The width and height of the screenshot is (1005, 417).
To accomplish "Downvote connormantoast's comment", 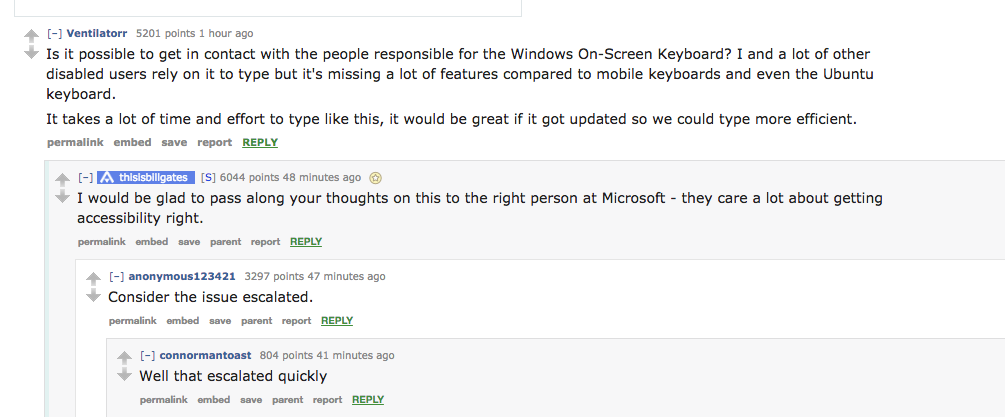I will click(124, 374).
